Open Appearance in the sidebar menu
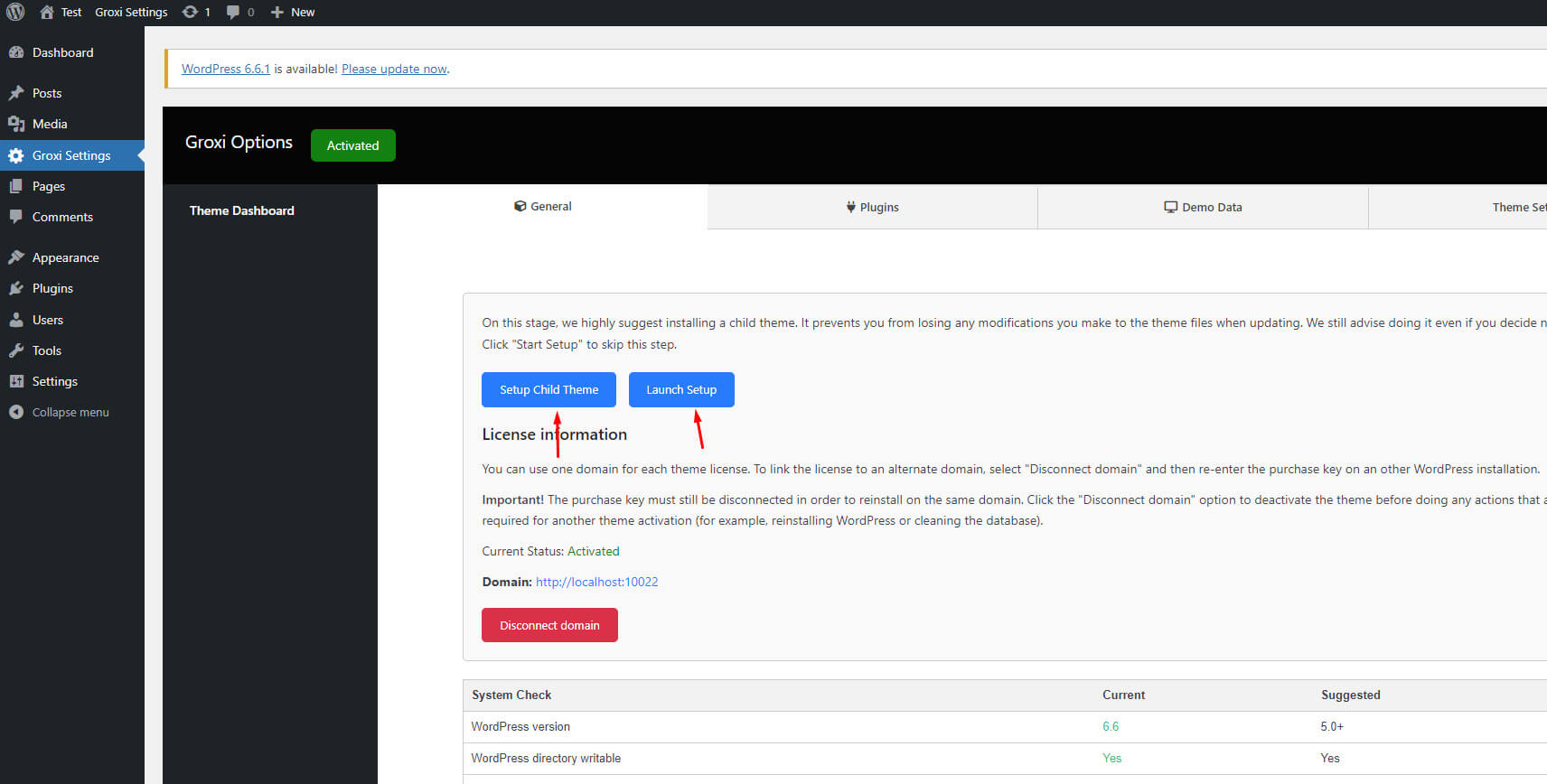Viewport: 1547px width, 784px height. pyautogui.click(x=72, y=257)
